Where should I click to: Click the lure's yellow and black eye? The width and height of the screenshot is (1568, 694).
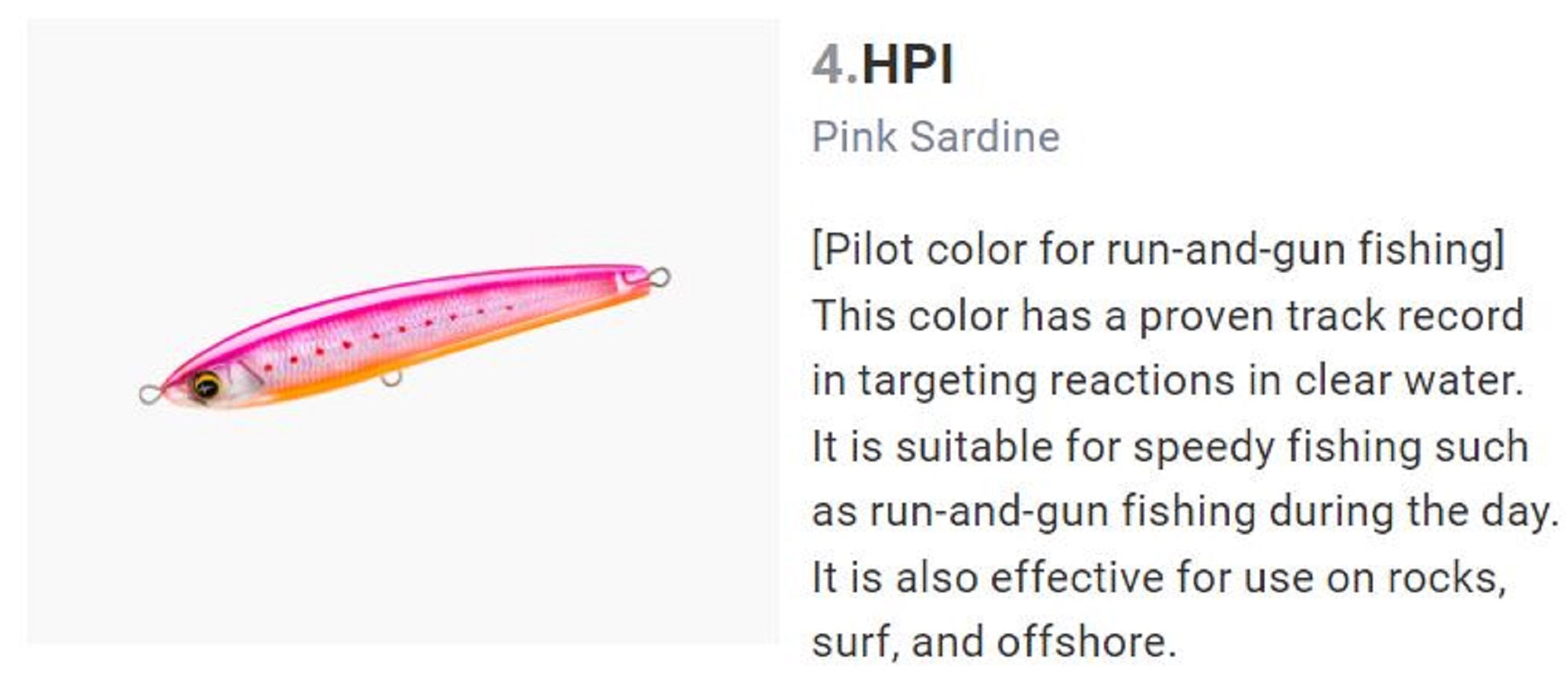point(207,384)
